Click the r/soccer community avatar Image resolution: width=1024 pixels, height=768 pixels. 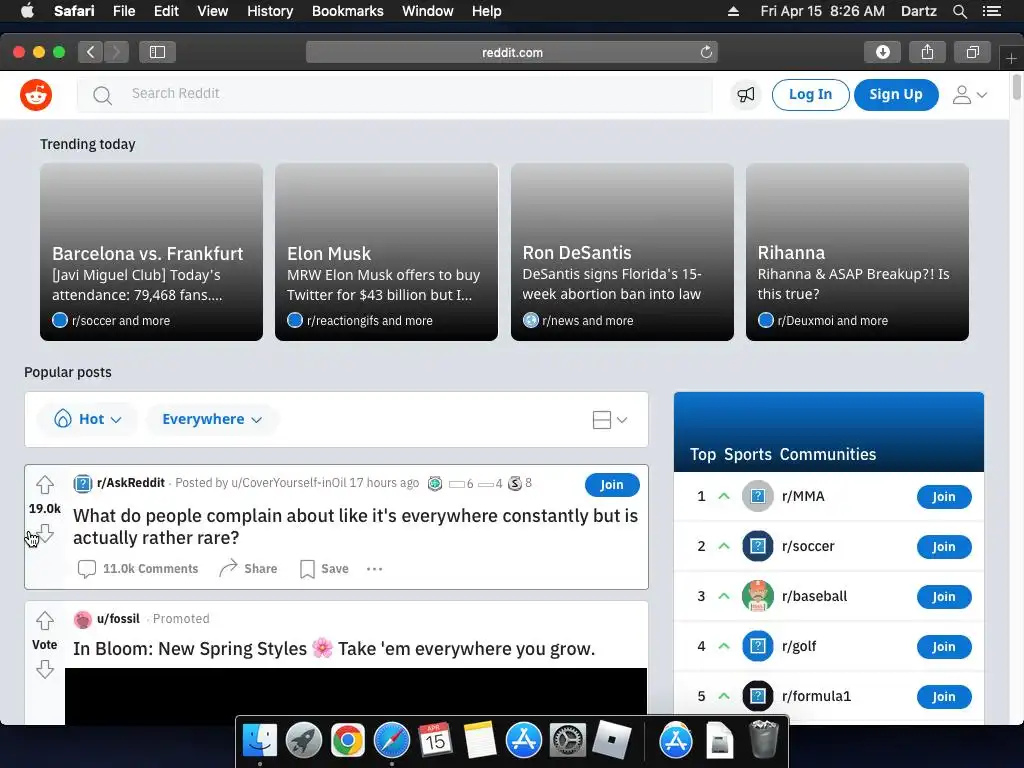tap(758, 547)
